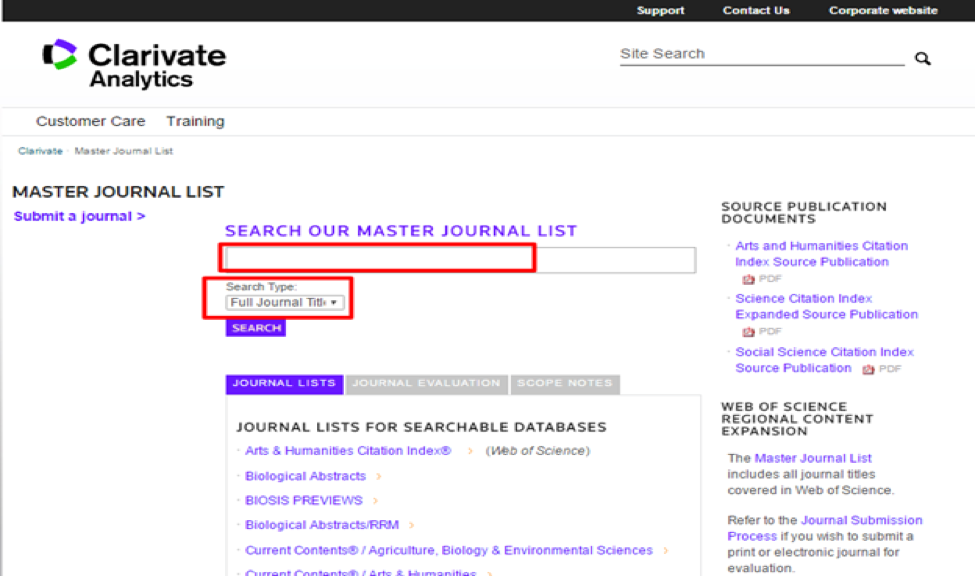Open PDF icon for Arts and Humanities source publication
Viewport: 975px width, 576px height.
[x=748, y=279]
